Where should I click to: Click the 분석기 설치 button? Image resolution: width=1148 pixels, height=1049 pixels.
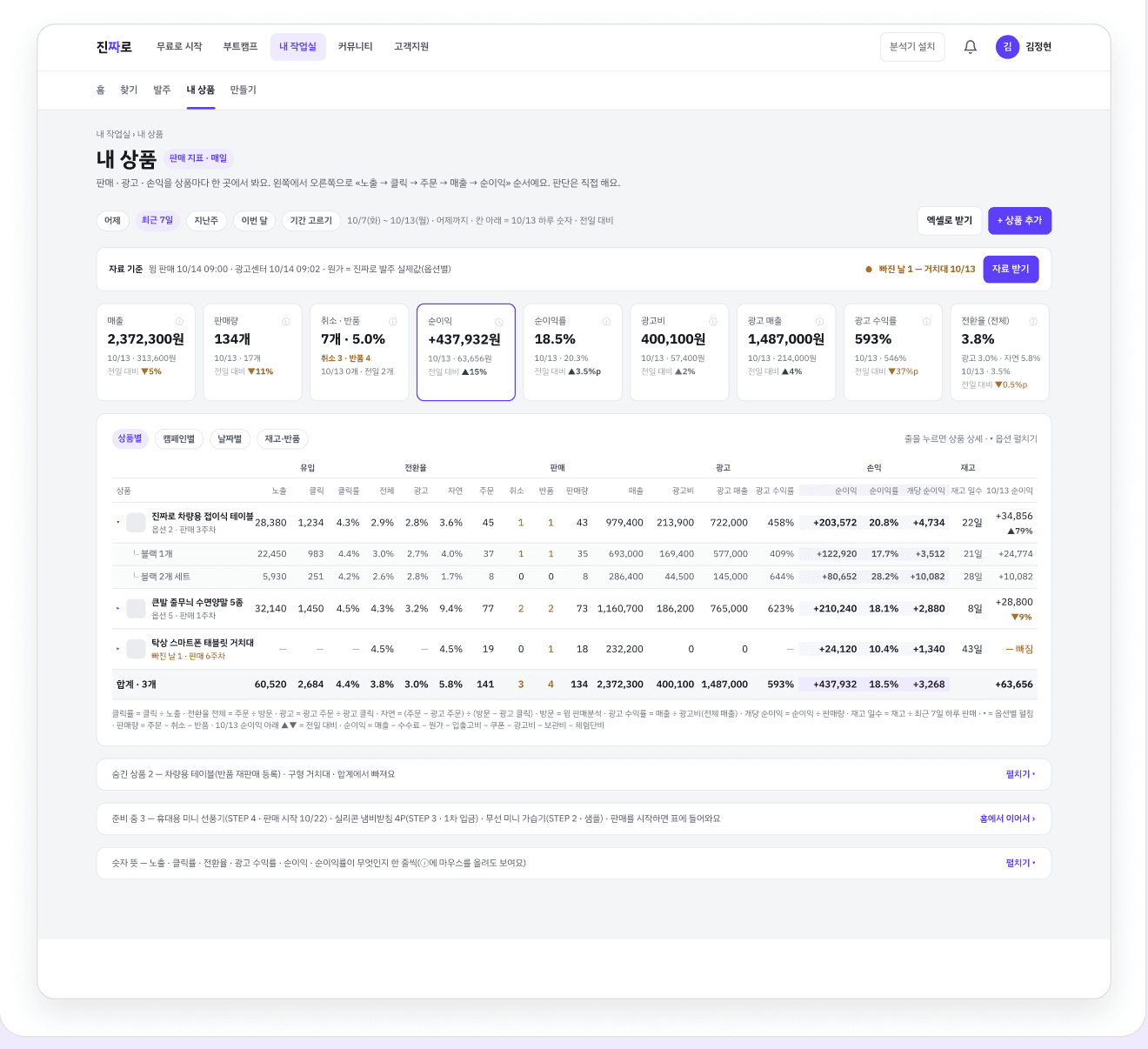[912, 47]
